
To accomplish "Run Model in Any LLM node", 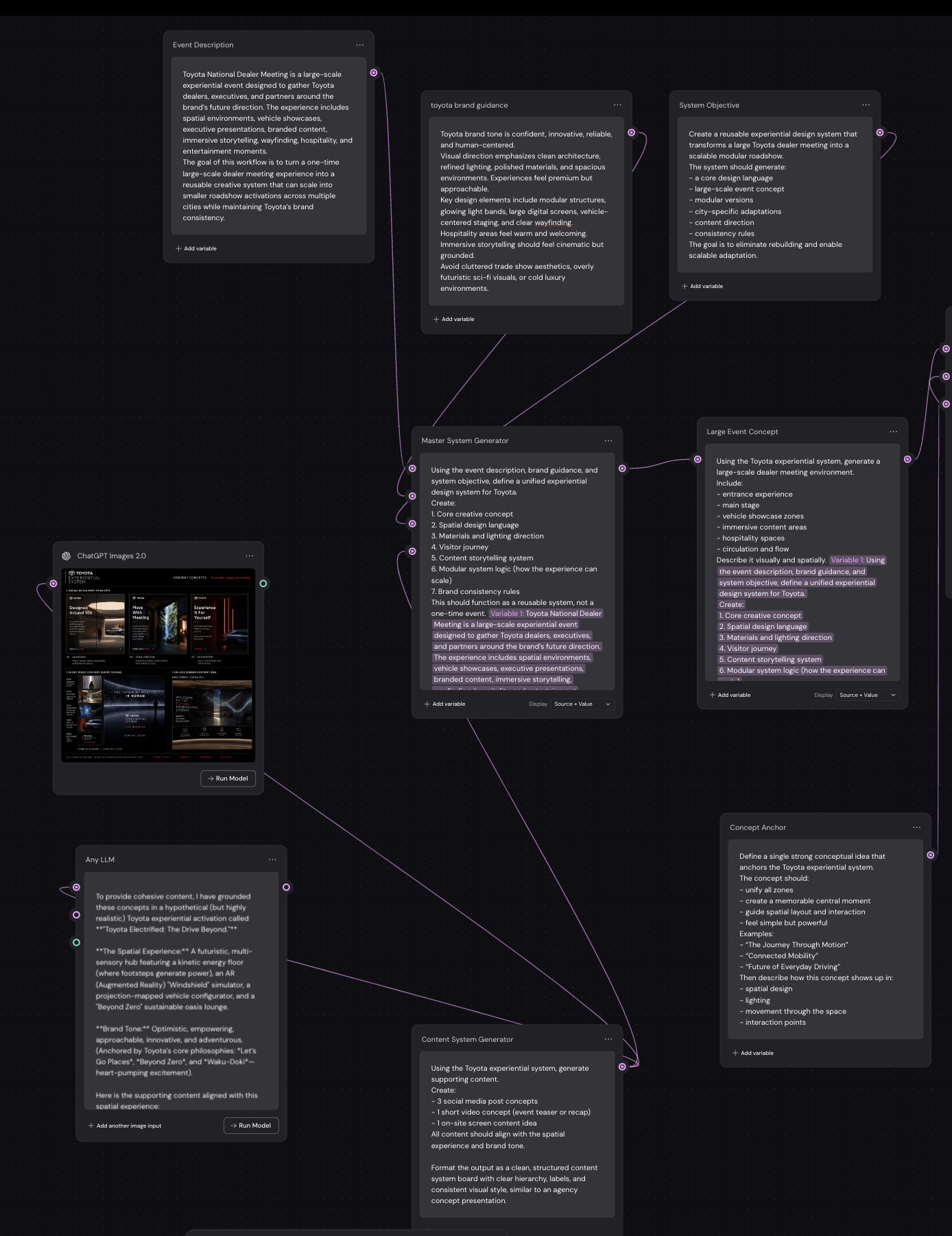I will pyautogui.click(x=251, y=1126).
